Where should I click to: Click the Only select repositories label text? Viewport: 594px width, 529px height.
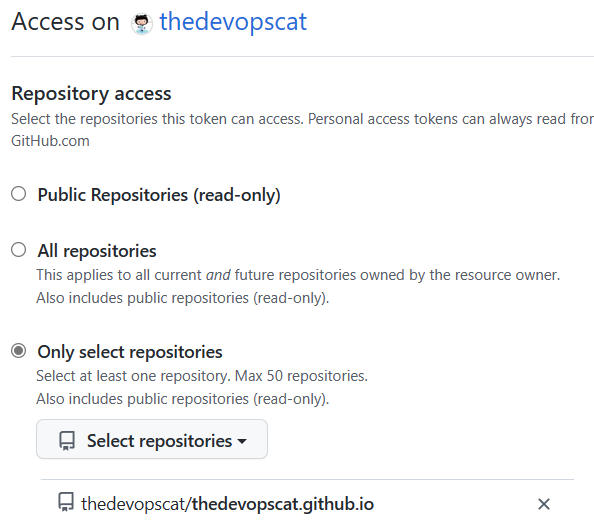point(130,352)
